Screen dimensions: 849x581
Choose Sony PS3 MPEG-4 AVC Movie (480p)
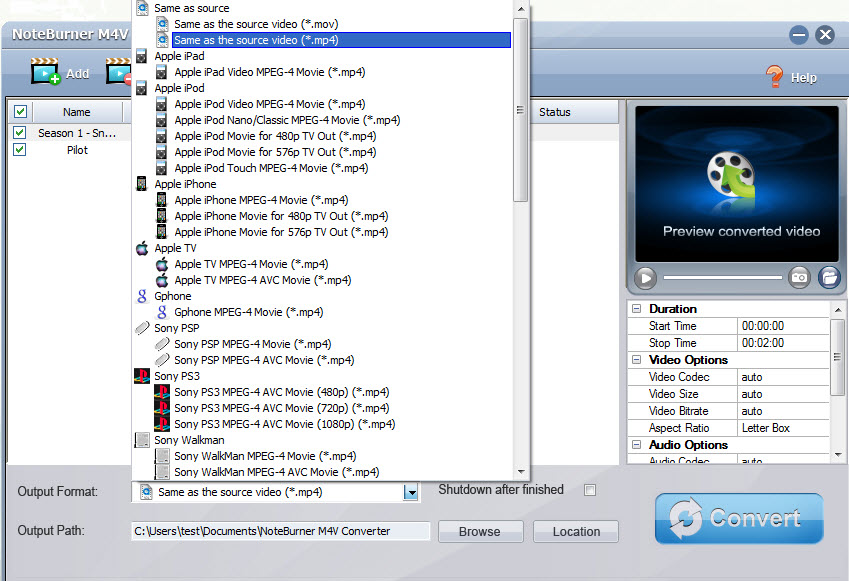282,392
